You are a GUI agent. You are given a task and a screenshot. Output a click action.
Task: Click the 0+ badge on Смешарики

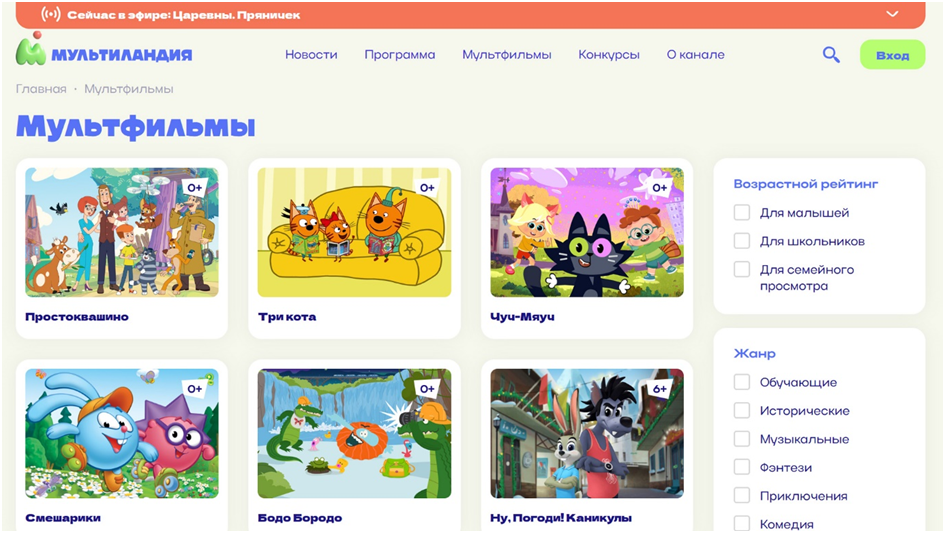(195, 389)
